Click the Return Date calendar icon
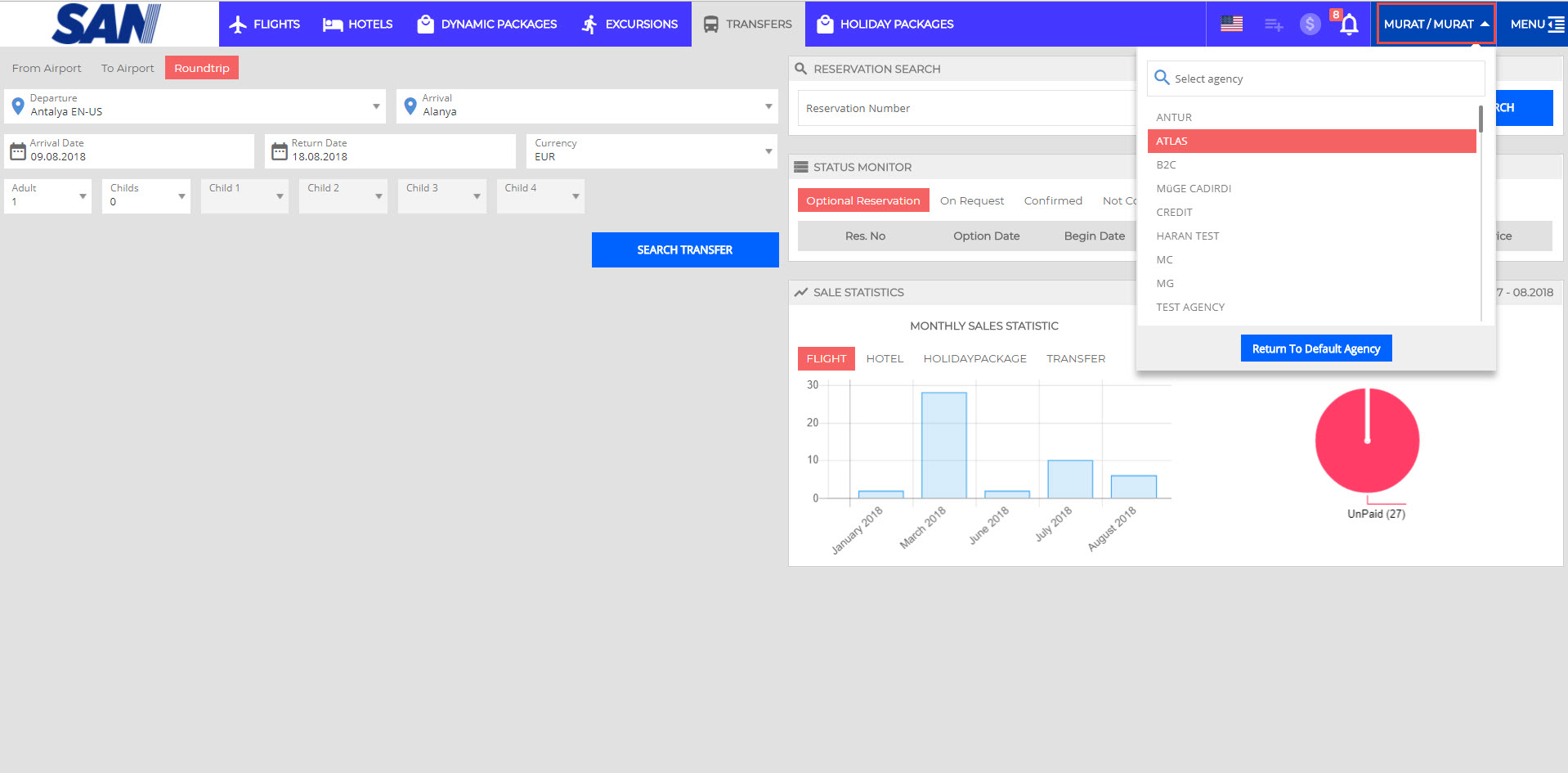The width and height of the screenshot is (1568, 773). [280, 151]
